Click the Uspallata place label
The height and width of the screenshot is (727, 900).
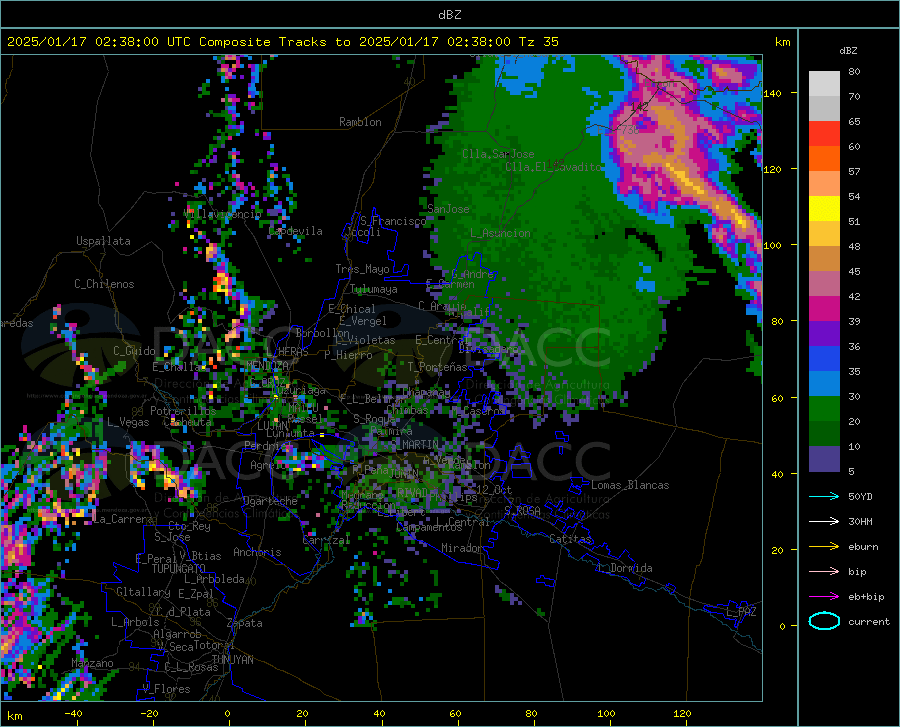(103, 241)
